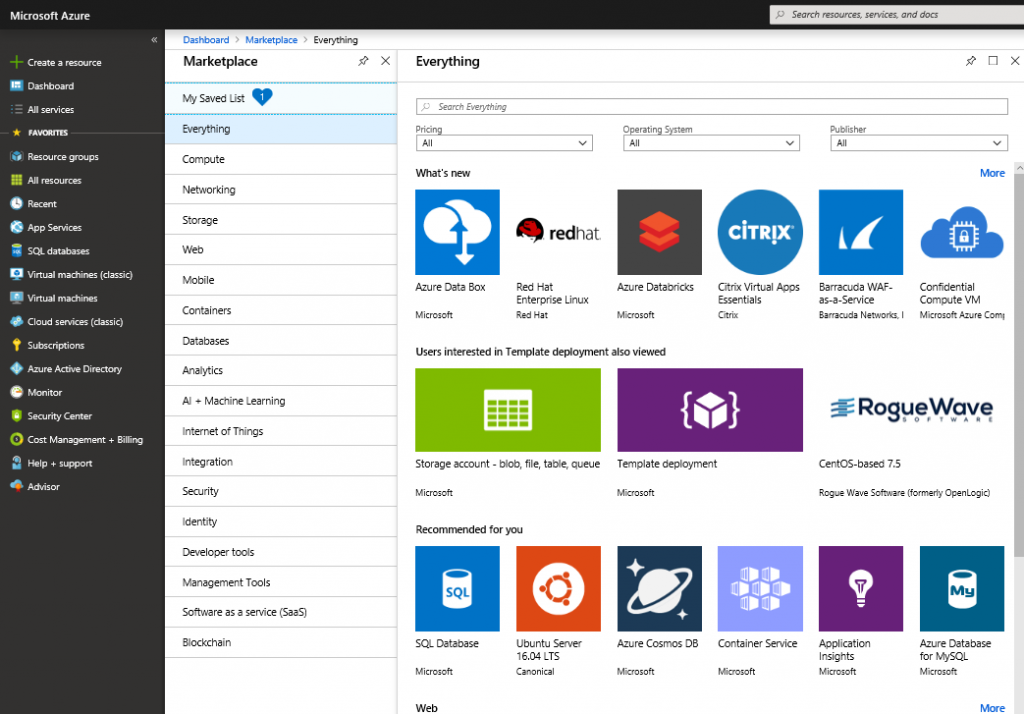Screen dimensions: 1024x714
Task: Open Cloud services (classic) icon
Action: (16, 321)
